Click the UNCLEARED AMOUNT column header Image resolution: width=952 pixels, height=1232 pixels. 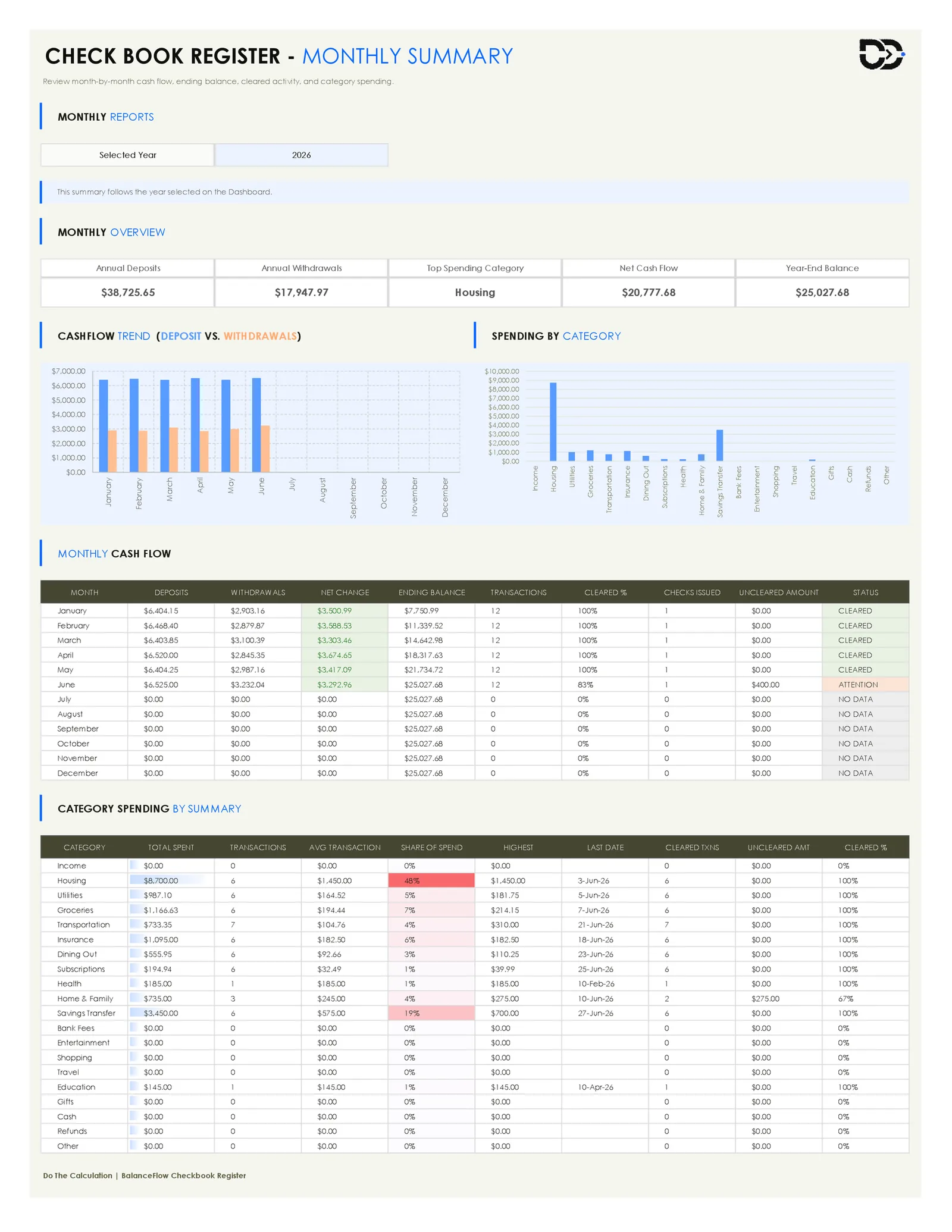tap(778, 592)
